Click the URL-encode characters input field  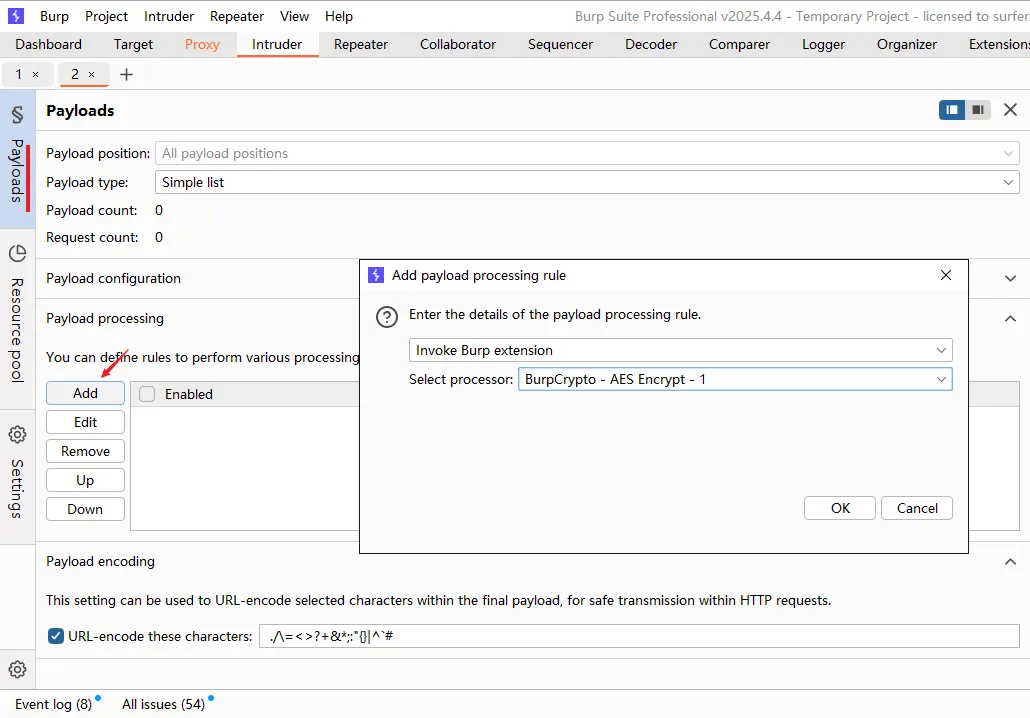coord(639,636)
